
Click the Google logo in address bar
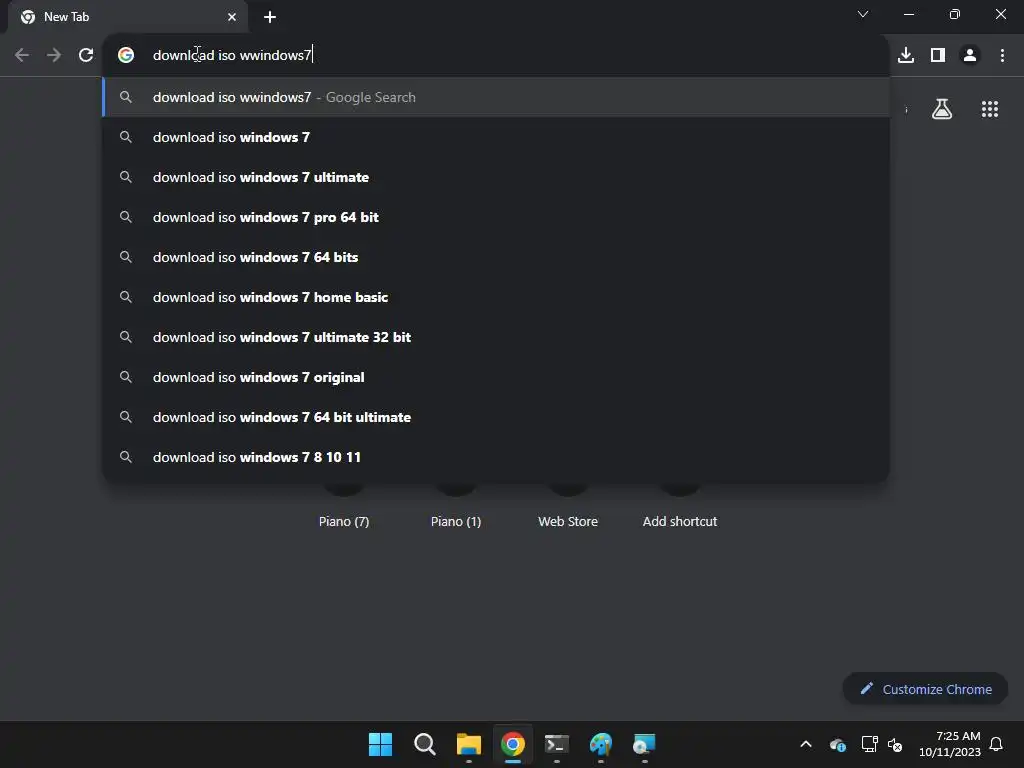(126, 55)
